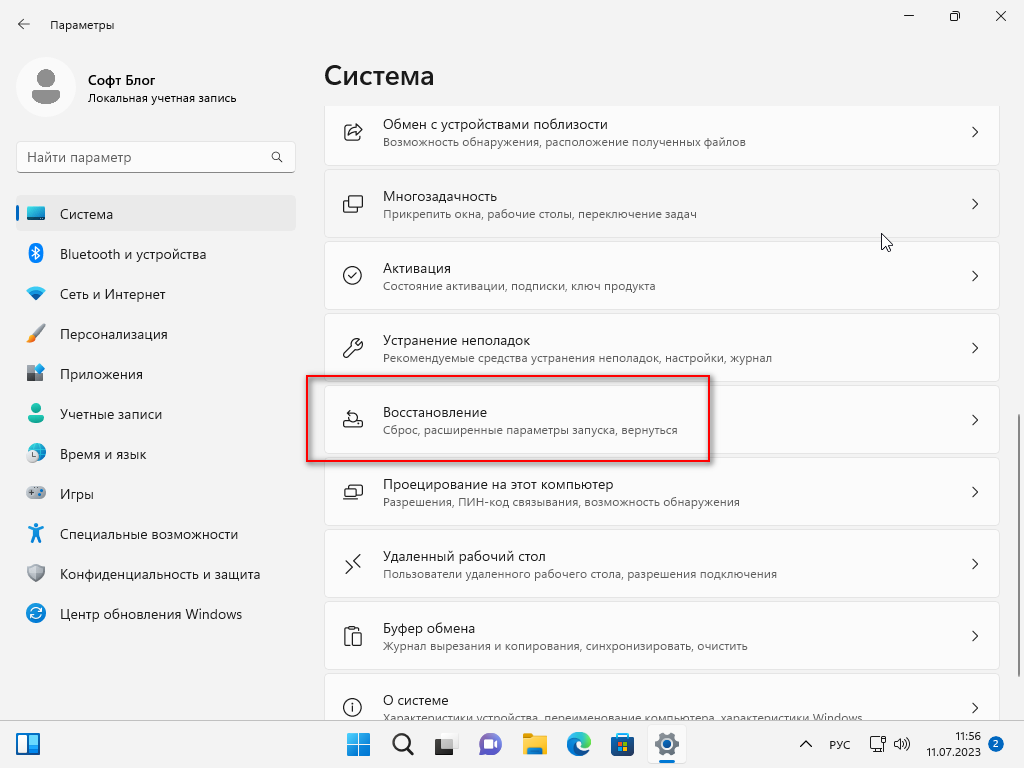Click the shield icon for Конфиденциальность
The height and width of the screenshot is (768, 1024).
coord(36,573)
